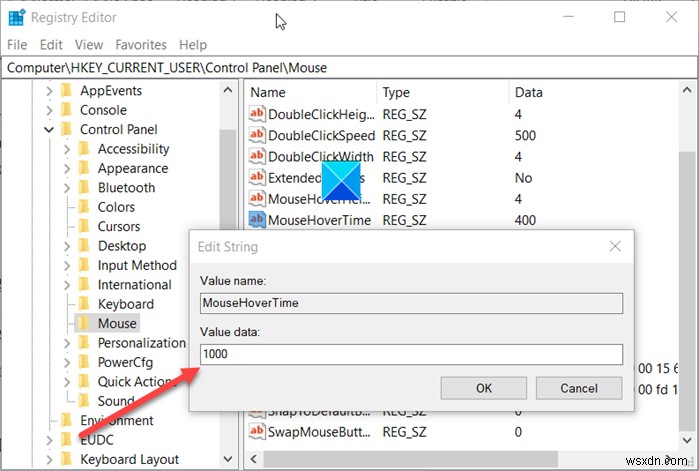Expand the Input Method subkey
This screenshot has width=699, height=471.
[67, 266]
